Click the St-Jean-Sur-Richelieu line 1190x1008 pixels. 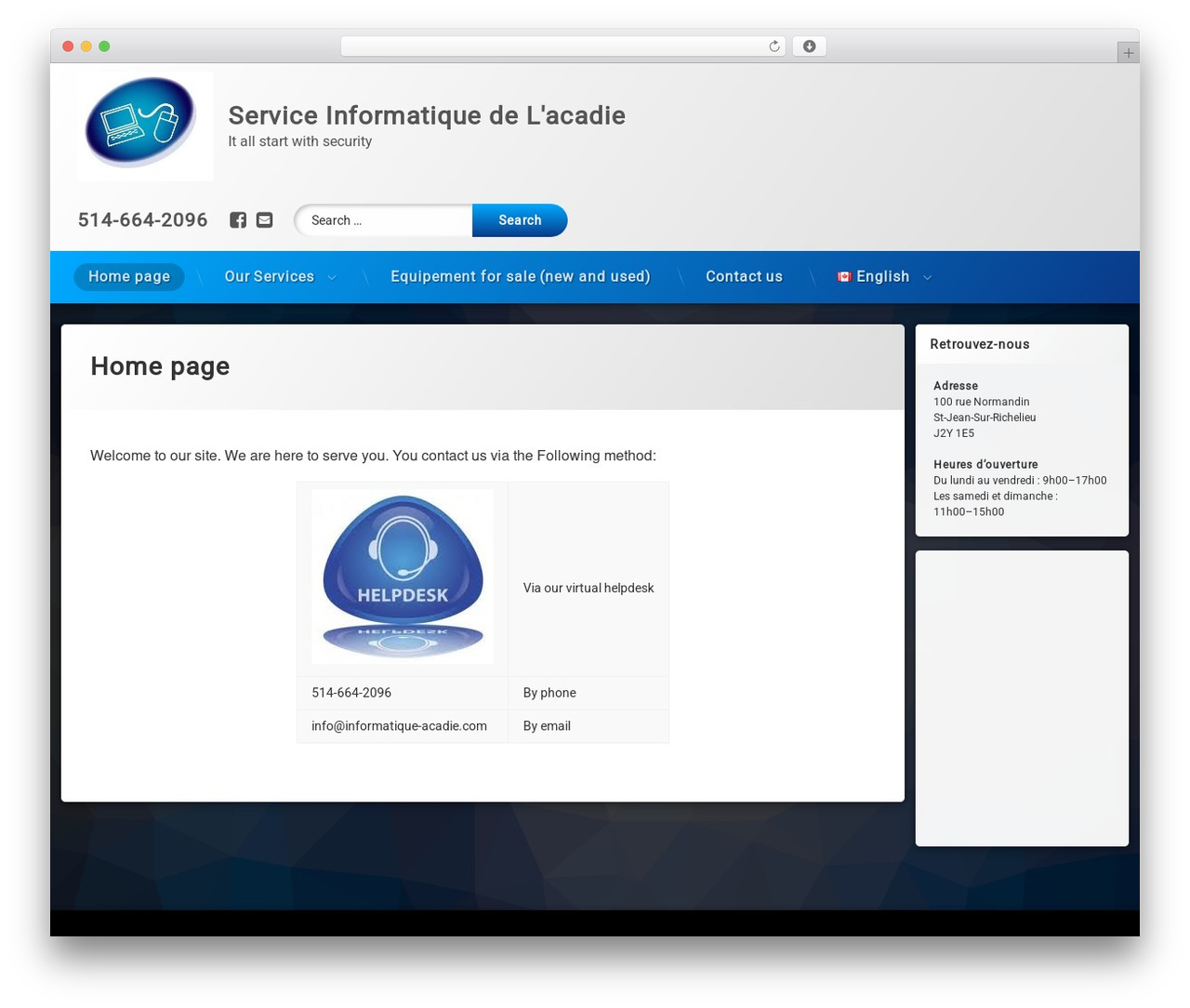985,418
